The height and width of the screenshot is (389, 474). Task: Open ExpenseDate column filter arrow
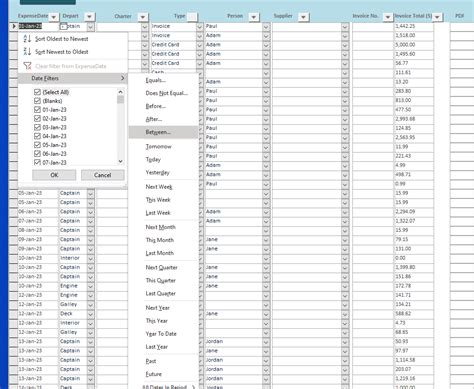[x=54, y=17]
